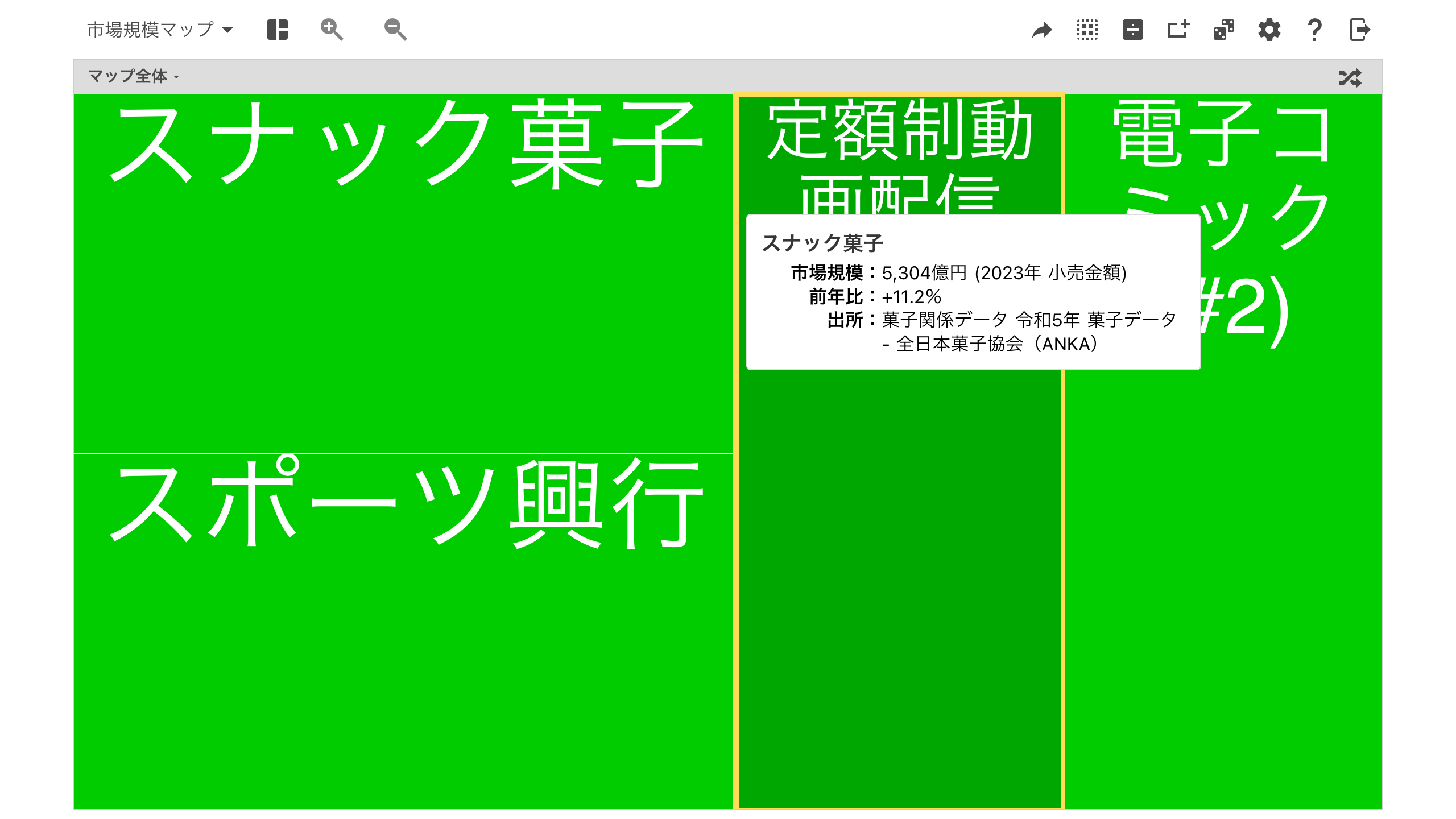Click the treemap layout icon
1456x819 pixels.
pos(278,30)
